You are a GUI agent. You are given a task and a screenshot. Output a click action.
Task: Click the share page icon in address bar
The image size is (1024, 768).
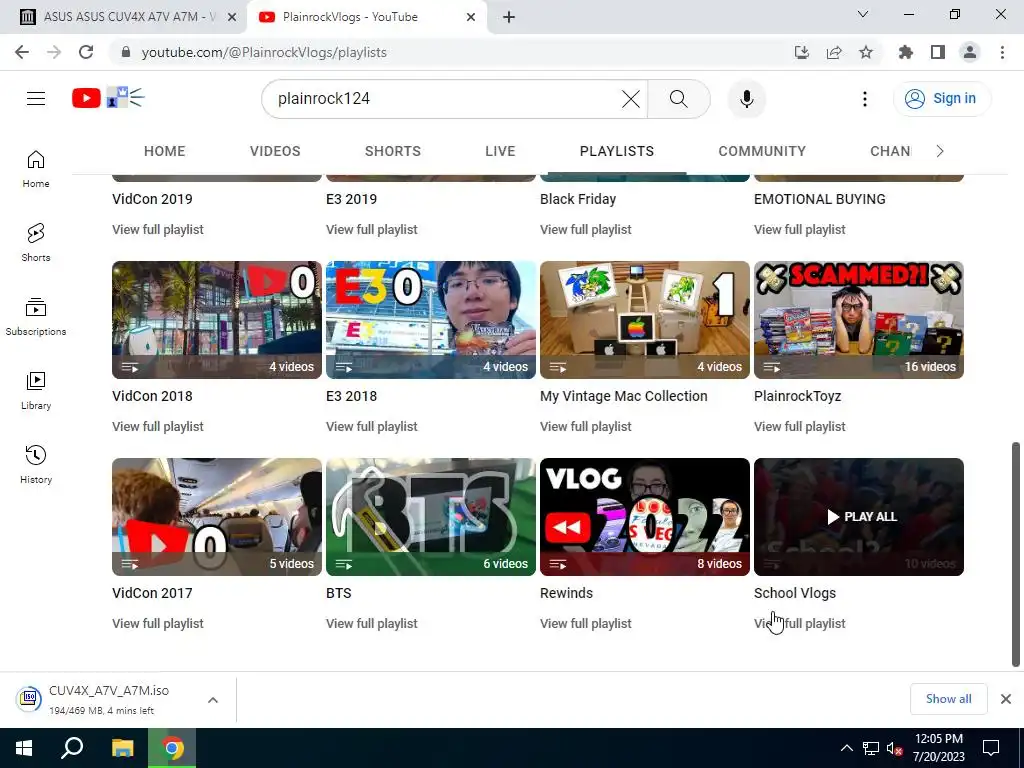[834, 52]
